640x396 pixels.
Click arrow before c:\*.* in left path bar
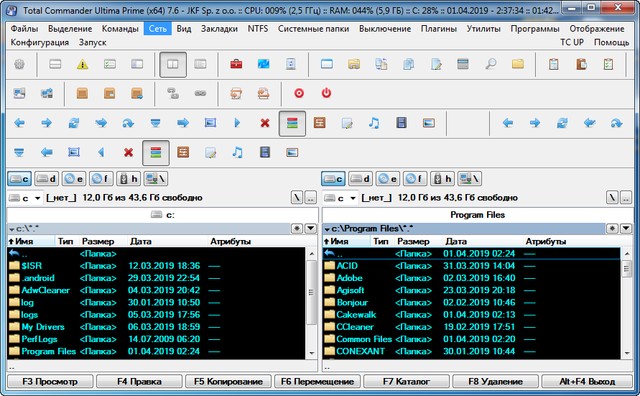coord(12,229)
